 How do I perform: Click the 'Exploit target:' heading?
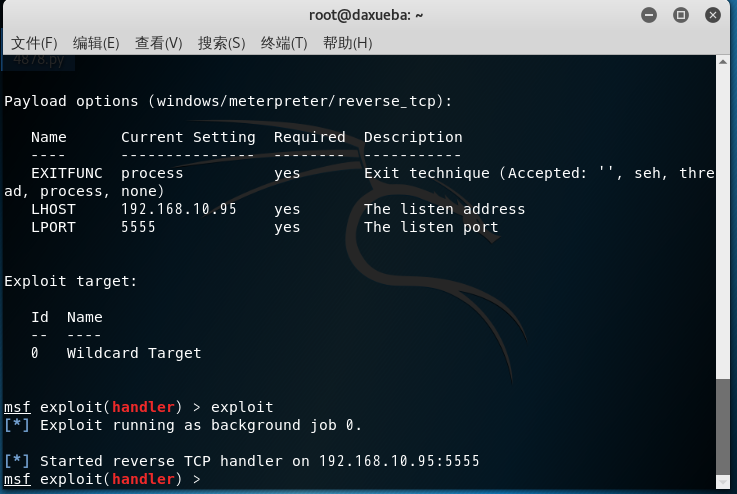pyautogui.click(x=71, y=281)
